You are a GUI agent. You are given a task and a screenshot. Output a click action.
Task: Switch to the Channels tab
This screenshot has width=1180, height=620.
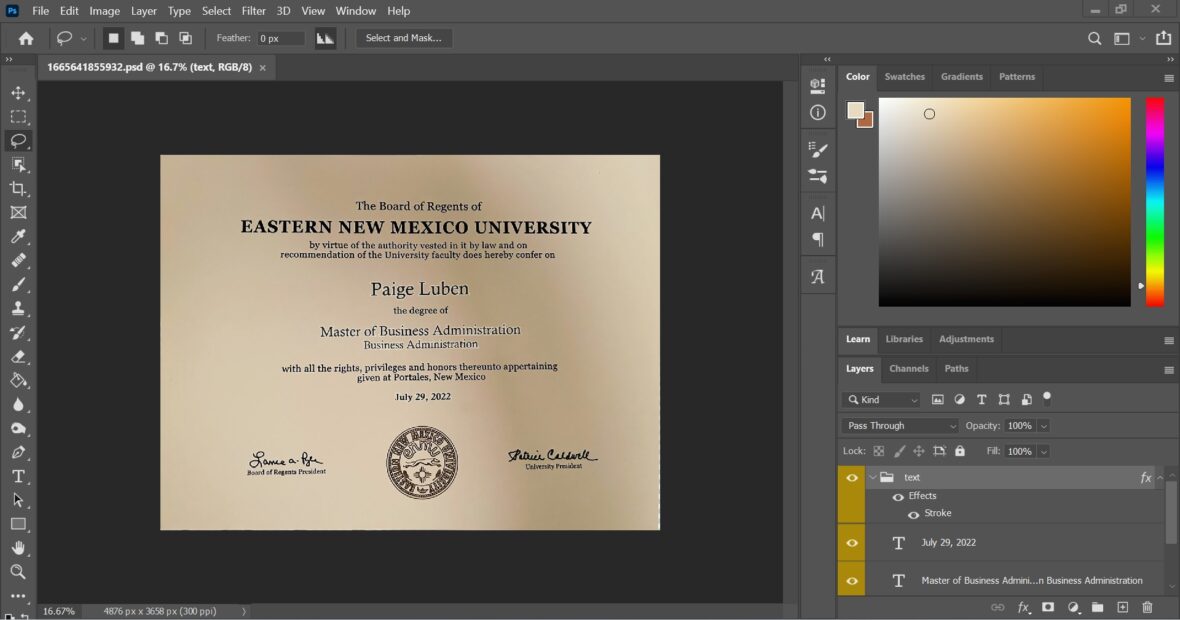[908, 369]
